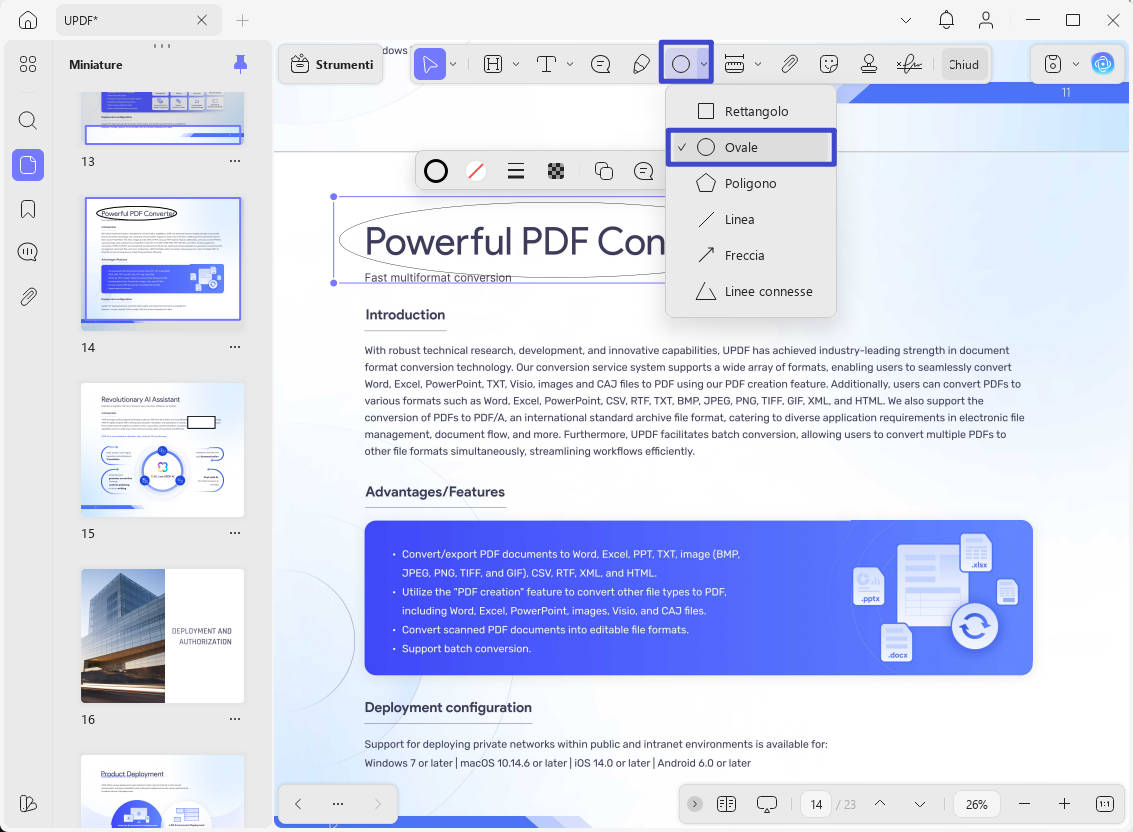Select the pencil drawing tool
The image size is (1133, 832).
[641, 64]
